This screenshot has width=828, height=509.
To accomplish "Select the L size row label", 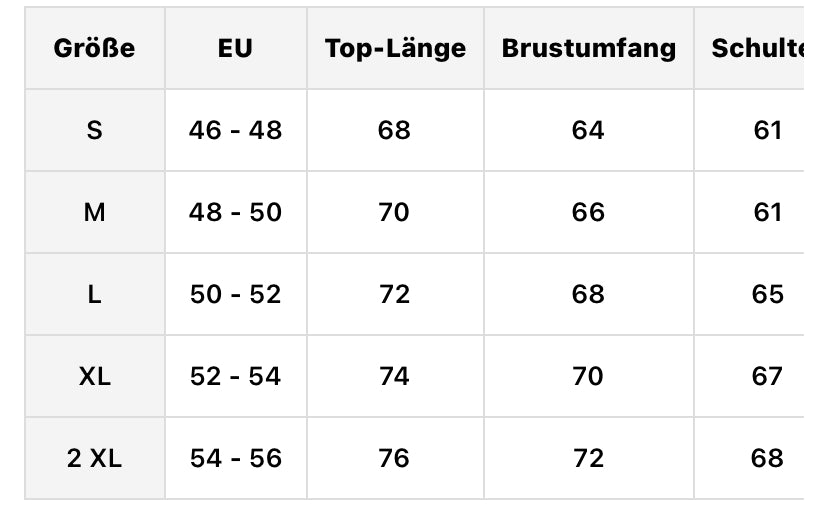I will point(95,294).
